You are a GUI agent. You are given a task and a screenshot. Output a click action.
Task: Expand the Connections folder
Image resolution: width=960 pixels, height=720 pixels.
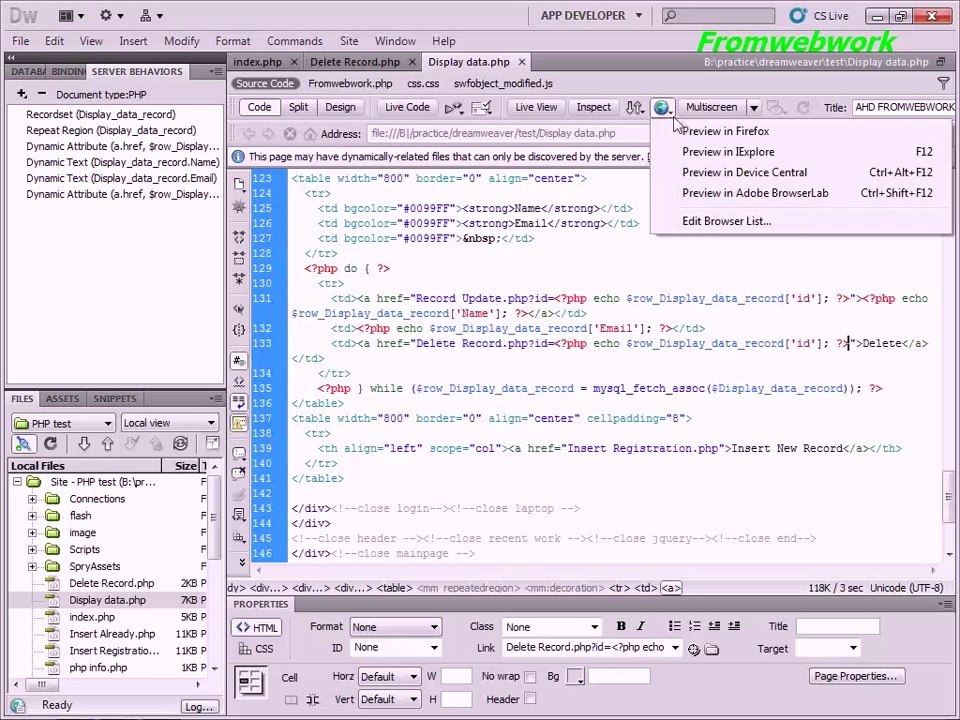(x=32, y=499)
